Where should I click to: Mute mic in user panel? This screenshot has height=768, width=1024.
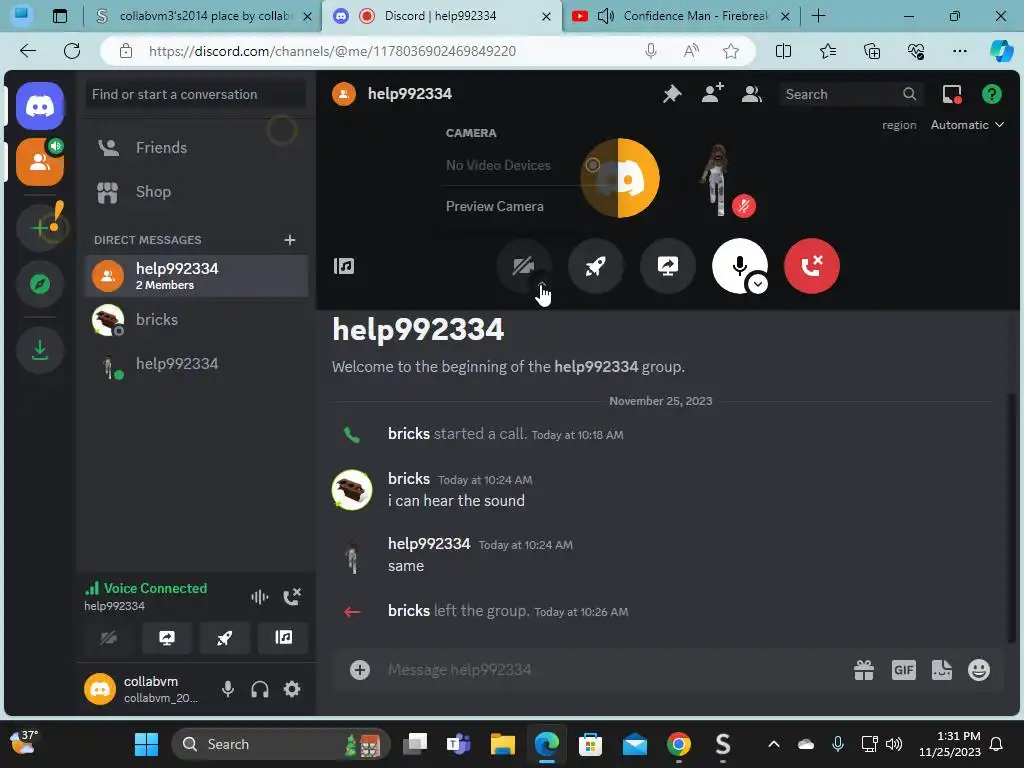pyautogui.click(x=227, y=689)
